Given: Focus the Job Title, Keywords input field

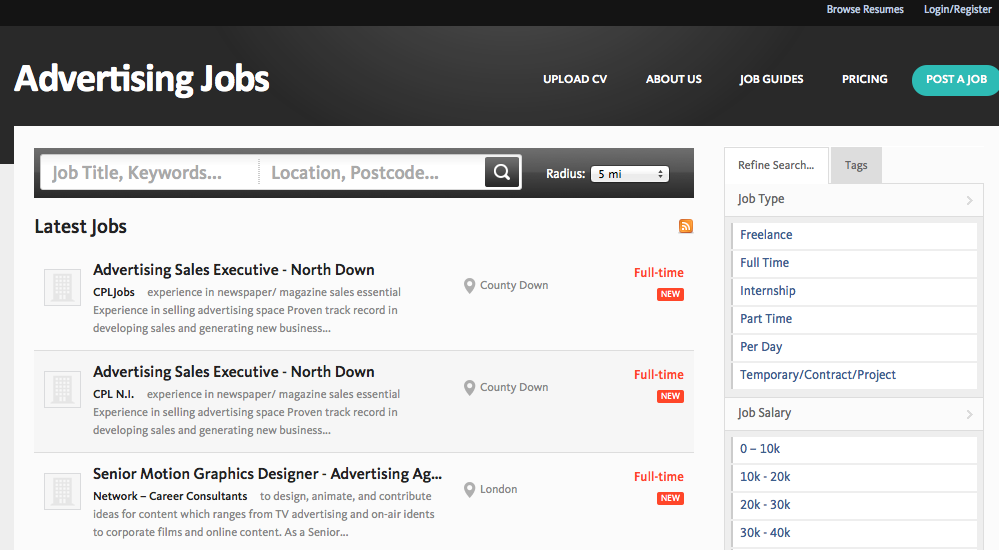Looking at the screenshot, I should (x=149, y=172).
